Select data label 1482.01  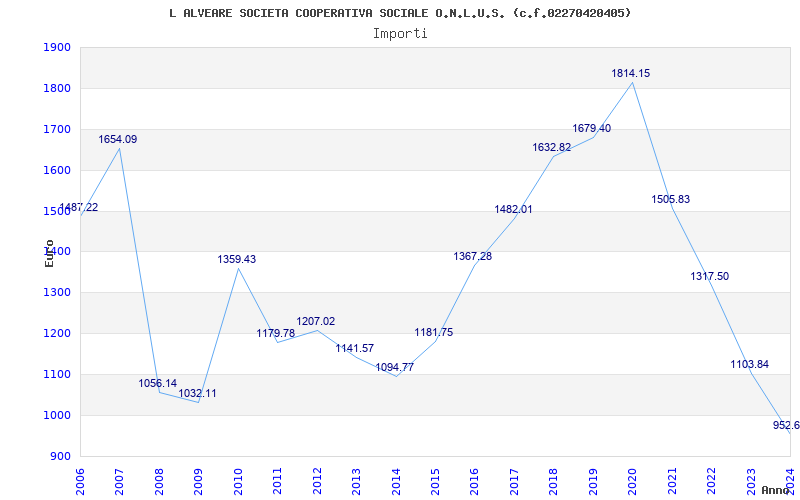click(513, 209)
